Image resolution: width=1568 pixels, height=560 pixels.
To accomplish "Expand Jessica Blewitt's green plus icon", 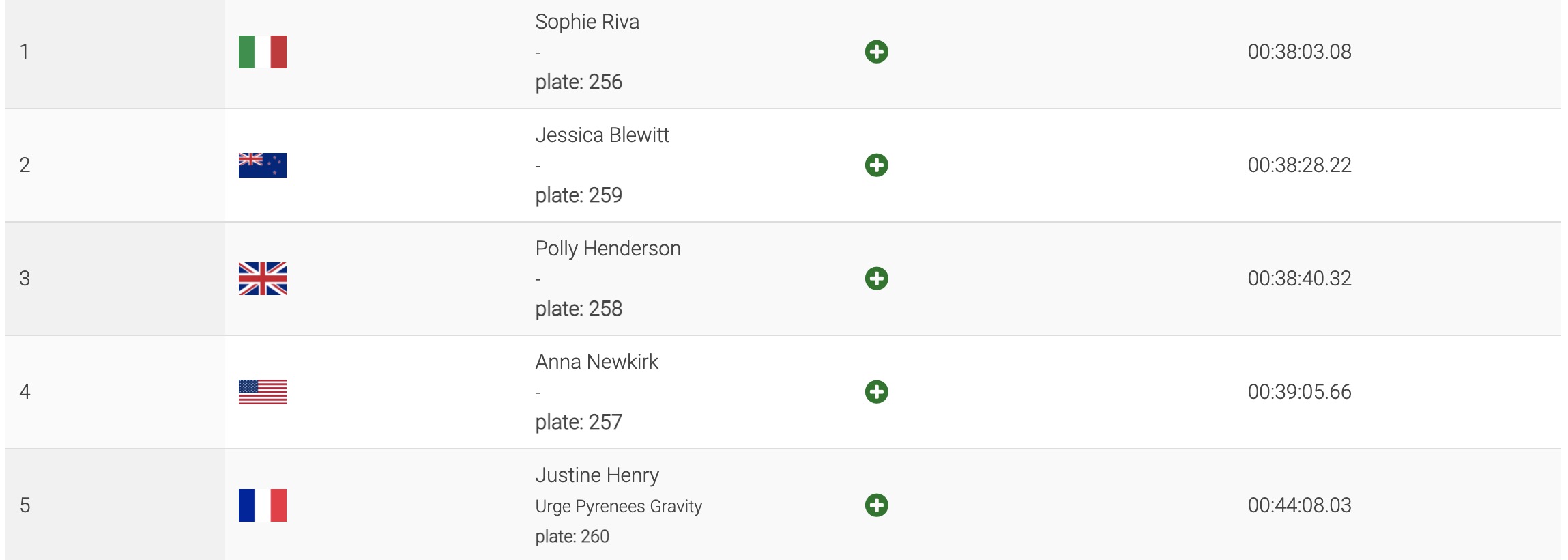I will pyautogui.click(x=876, y=165).
